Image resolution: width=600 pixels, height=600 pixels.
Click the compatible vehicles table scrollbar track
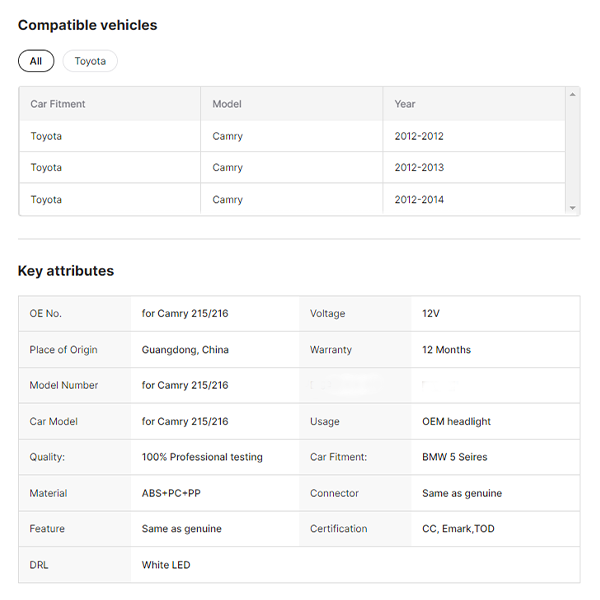click(x=573, y=150)
